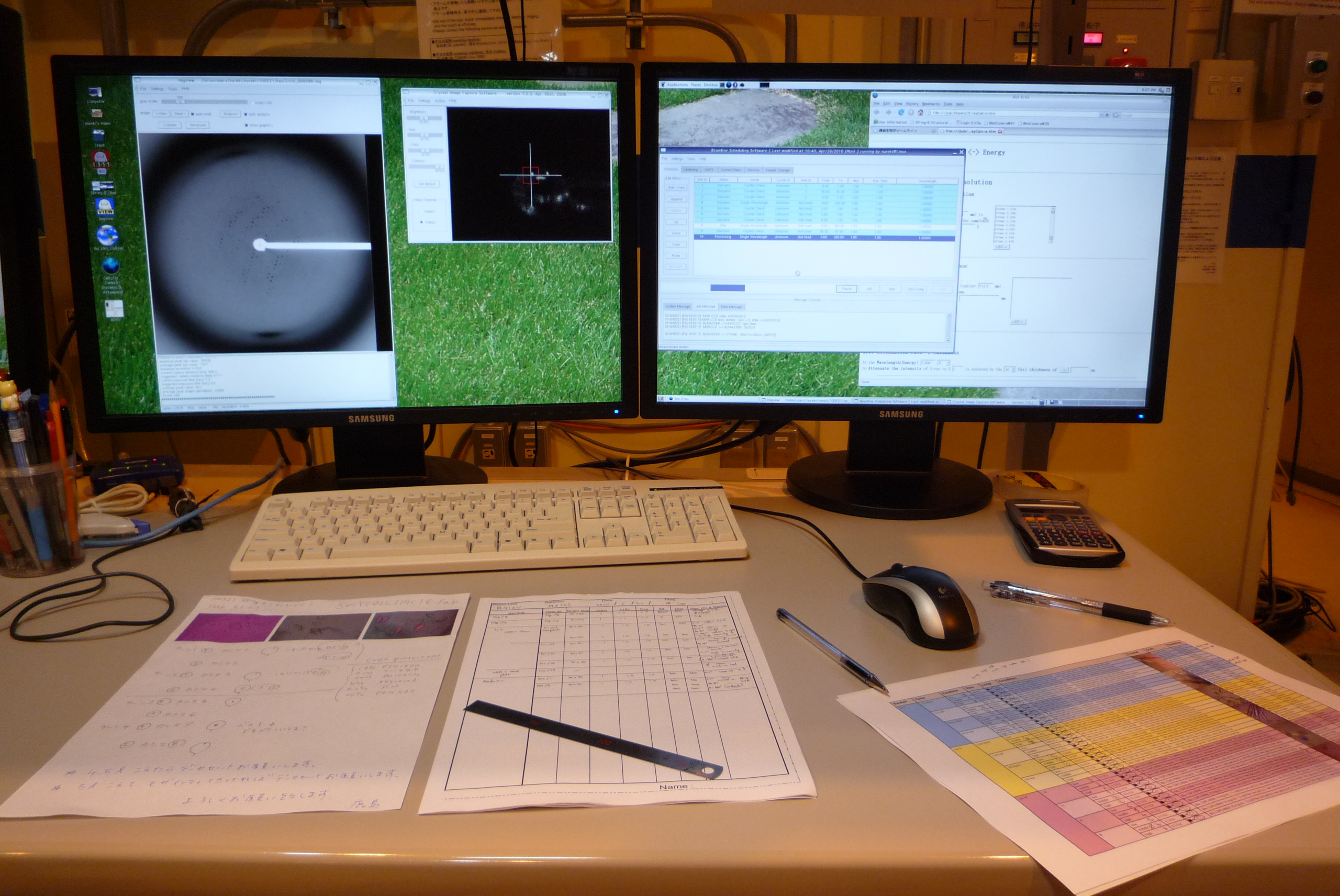Disable the show graphics checkbox

coord(245,125)
